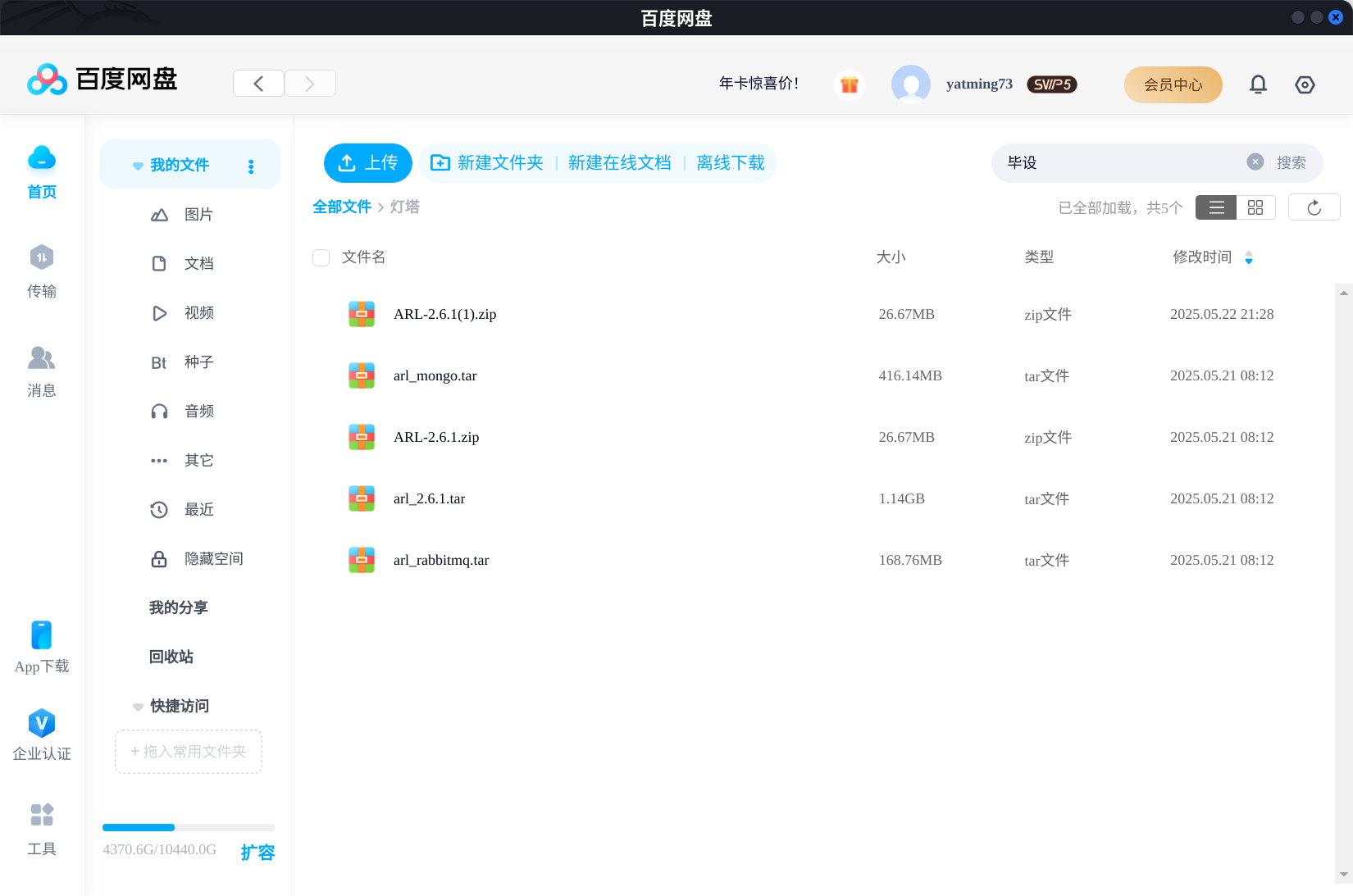Viewport: 1353px width, 896px height.
Task: Open the 消息 messages section
Action: [42, 371]
